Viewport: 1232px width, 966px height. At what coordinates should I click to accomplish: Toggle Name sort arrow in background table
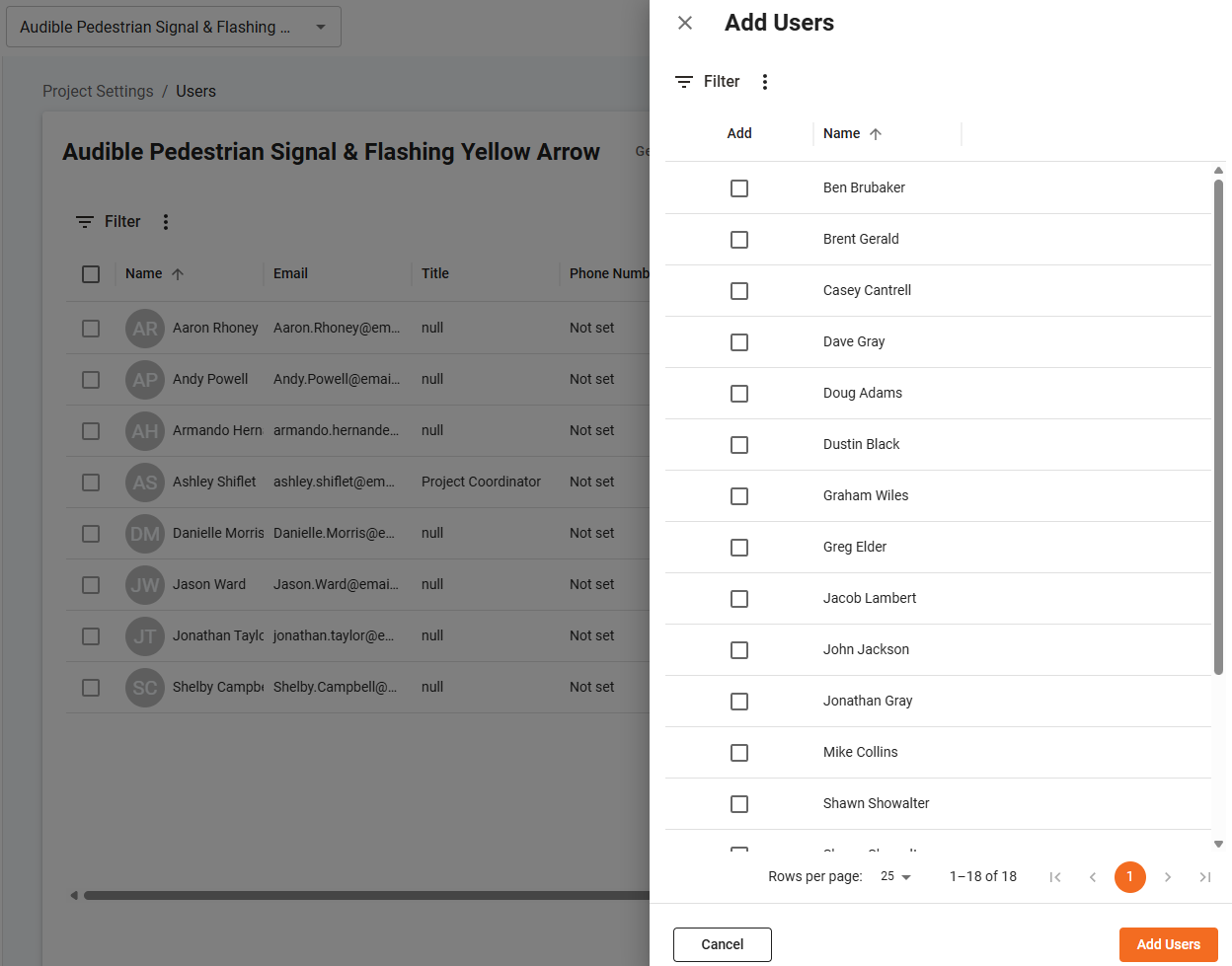tap(178, 274)
